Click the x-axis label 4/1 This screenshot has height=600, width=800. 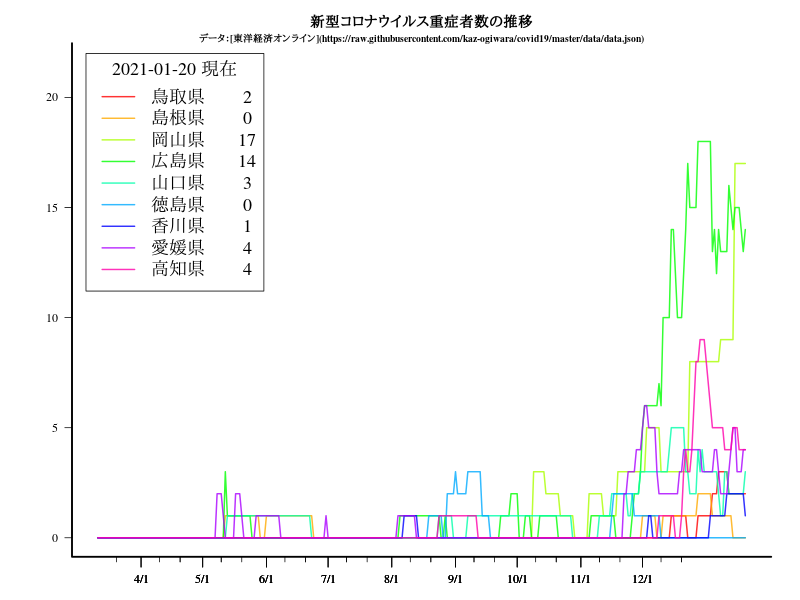point(141,579)
